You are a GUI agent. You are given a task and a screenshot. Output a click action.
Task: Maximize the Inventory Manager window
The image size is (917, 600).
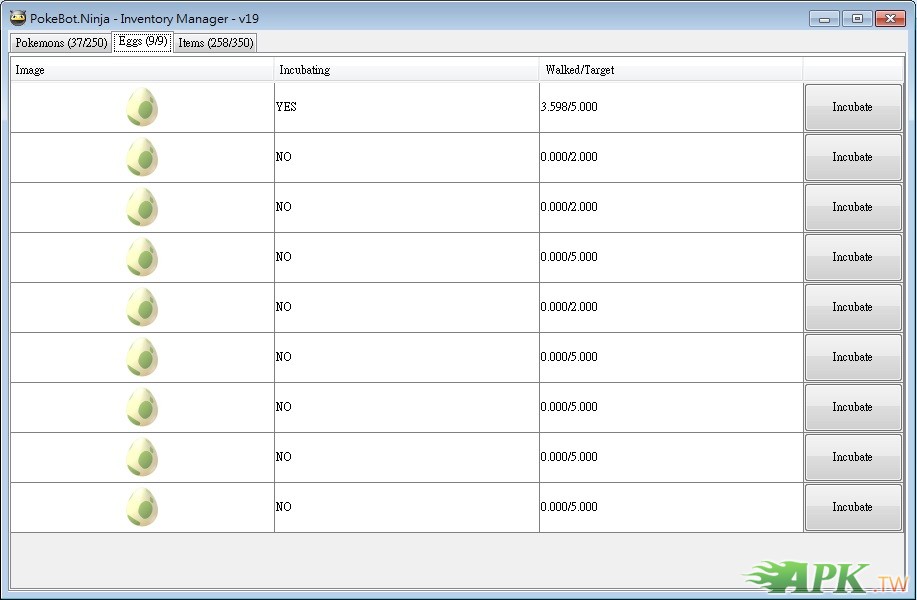coord(857,18)
